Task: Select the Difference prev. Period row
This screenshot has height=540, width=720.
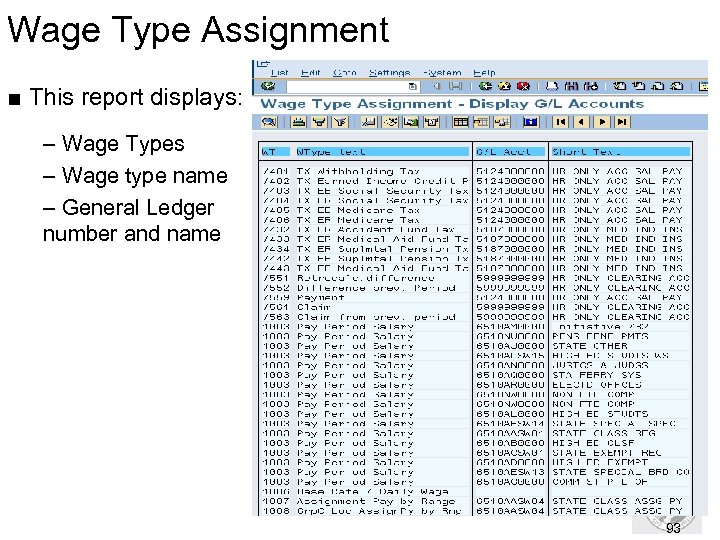Action: point(475,287)
